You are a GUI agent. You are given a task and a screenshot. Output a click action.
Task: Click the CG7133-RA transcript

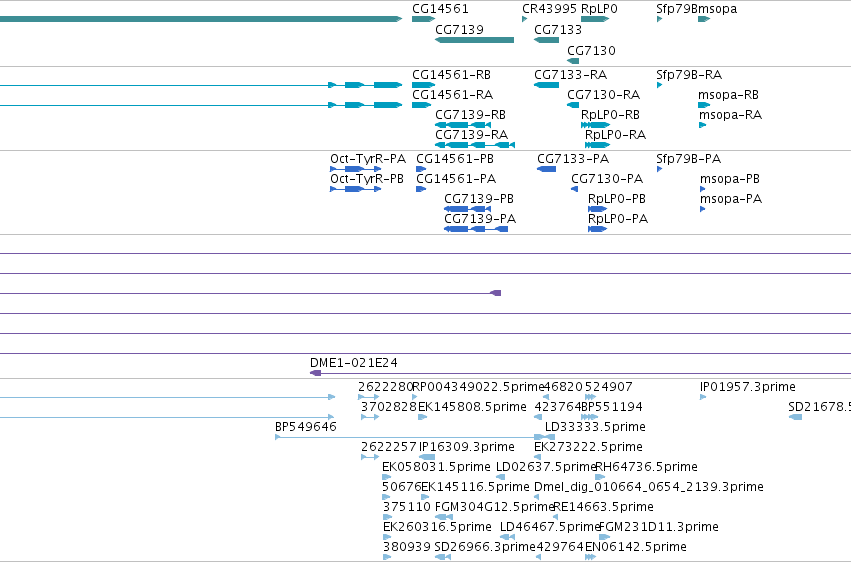pyautogui.click(x=547, y=85)
